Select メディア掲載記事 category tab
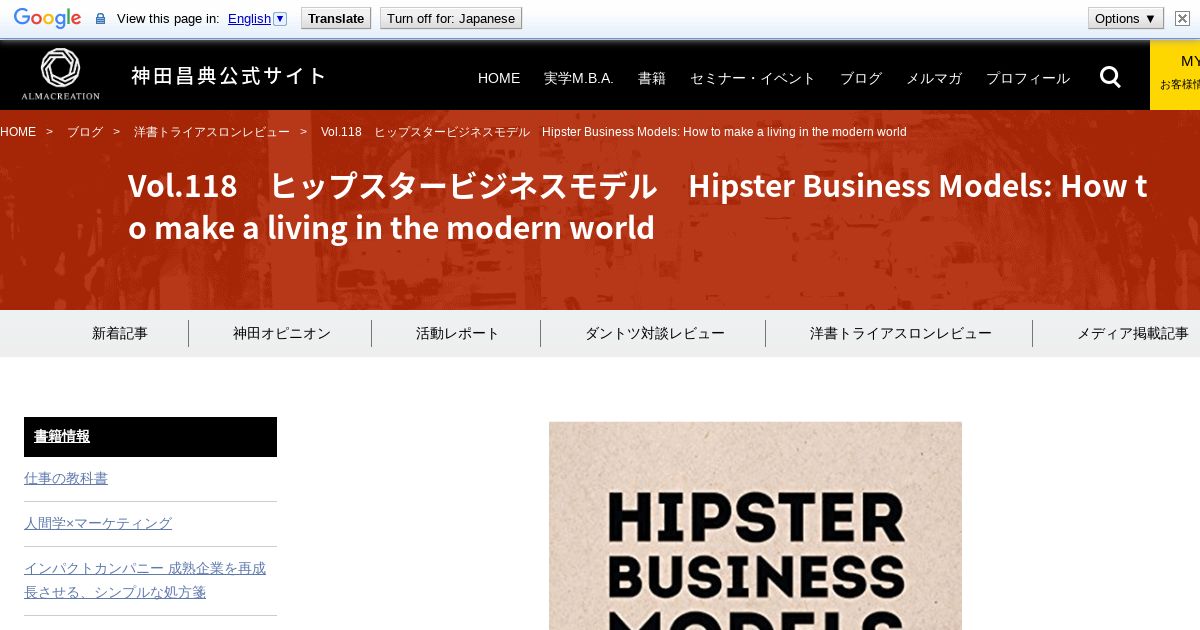 pyautogui.click(x=1132, y=333)
